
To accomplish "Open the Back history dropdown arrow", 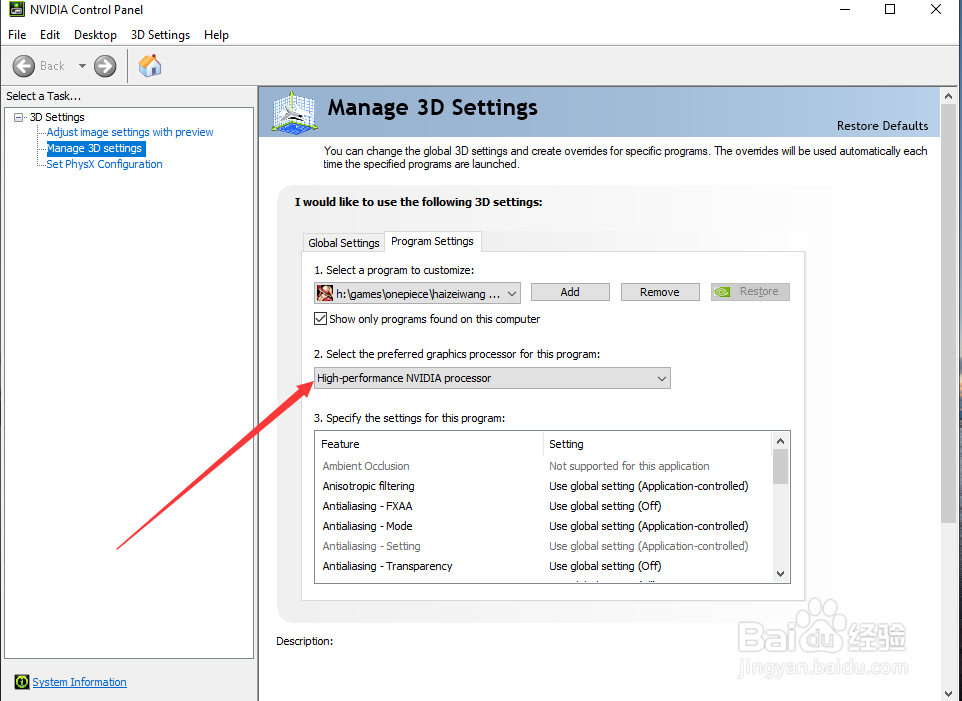I will [82, 66].
